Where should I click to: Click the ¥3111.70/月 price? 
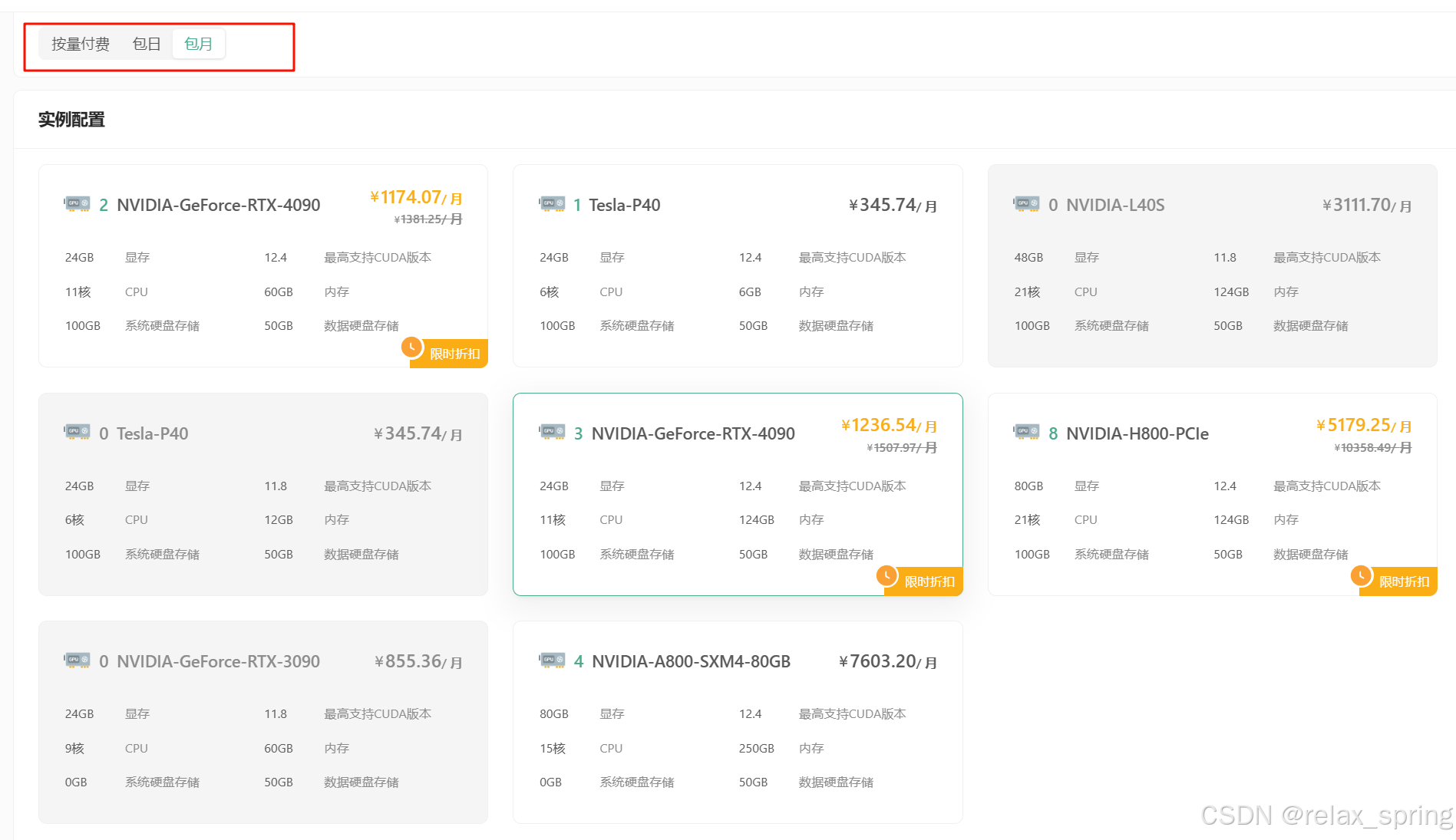(x=1367, y=205)
